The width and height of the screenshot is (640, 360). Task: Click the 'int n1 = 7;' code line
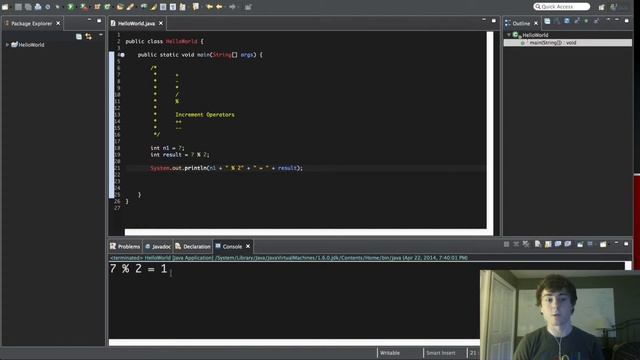coord(167,148)
